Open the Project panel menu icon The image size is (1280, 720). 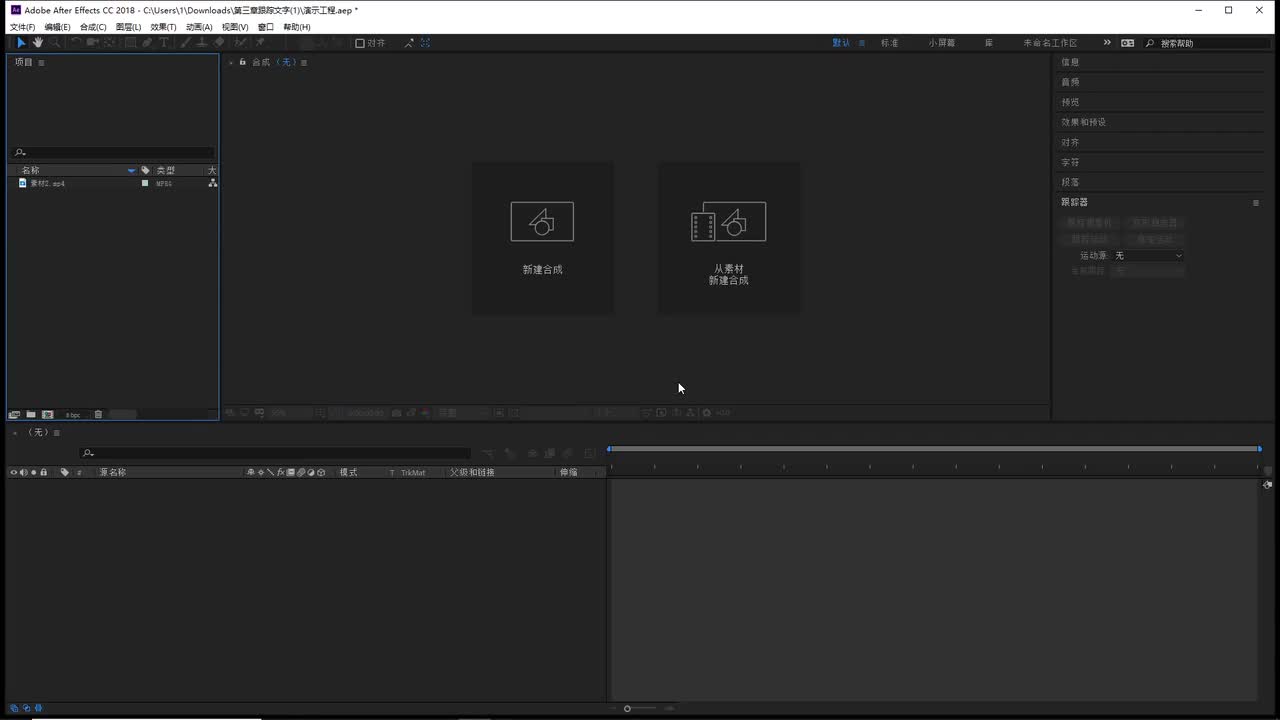point(41,63)
